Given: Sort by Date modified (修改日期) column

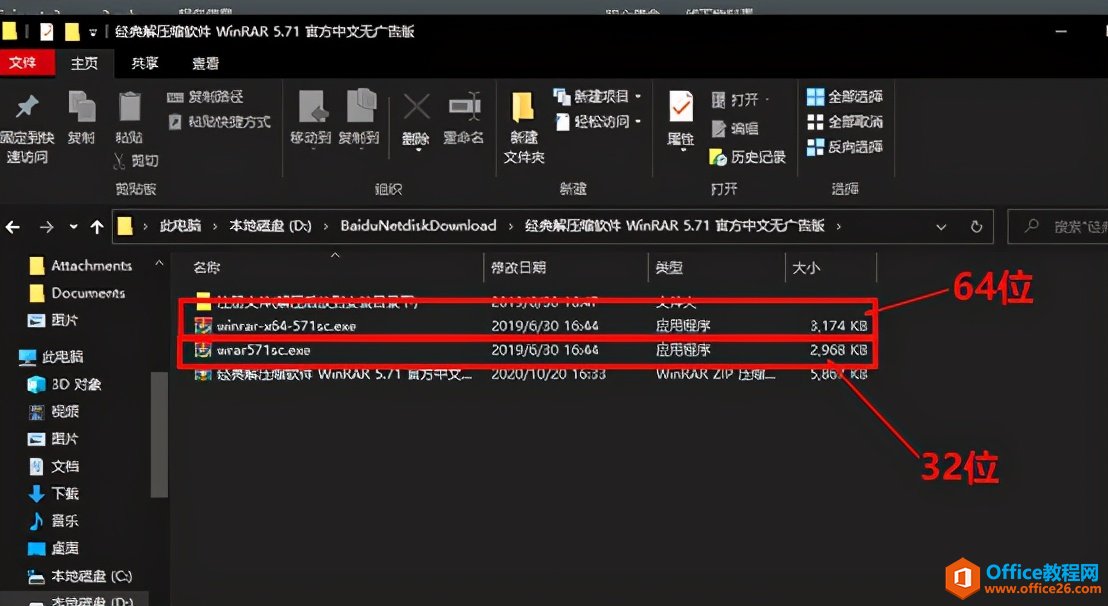Looking at the screenshot, I should tap(519, 268).
